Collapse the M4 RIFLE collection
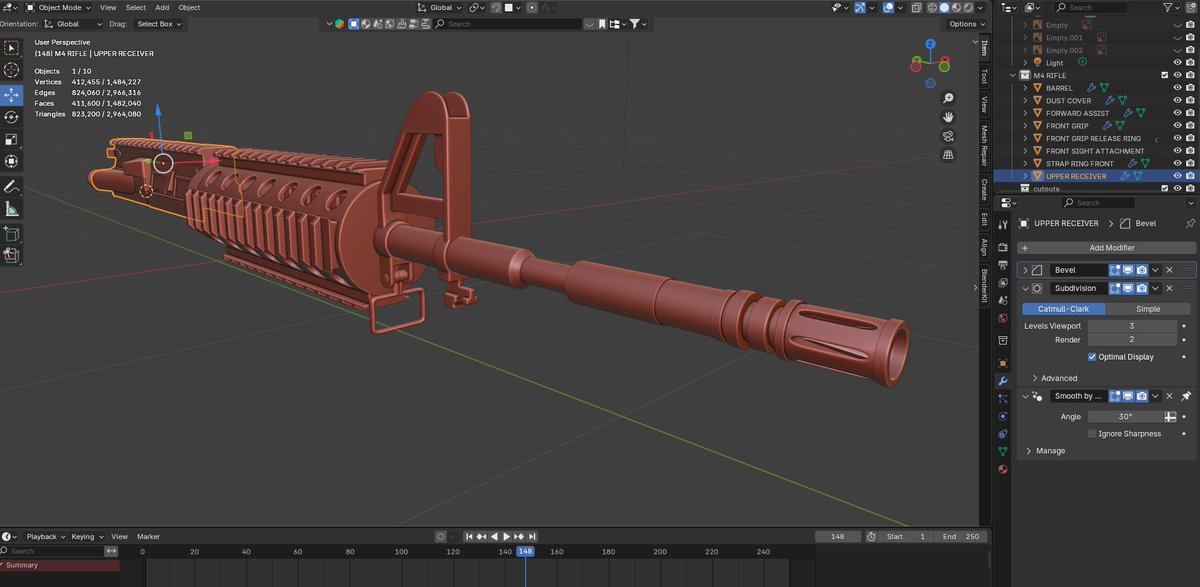This screenshot has width=1200, height=587. pos(1012,75)
